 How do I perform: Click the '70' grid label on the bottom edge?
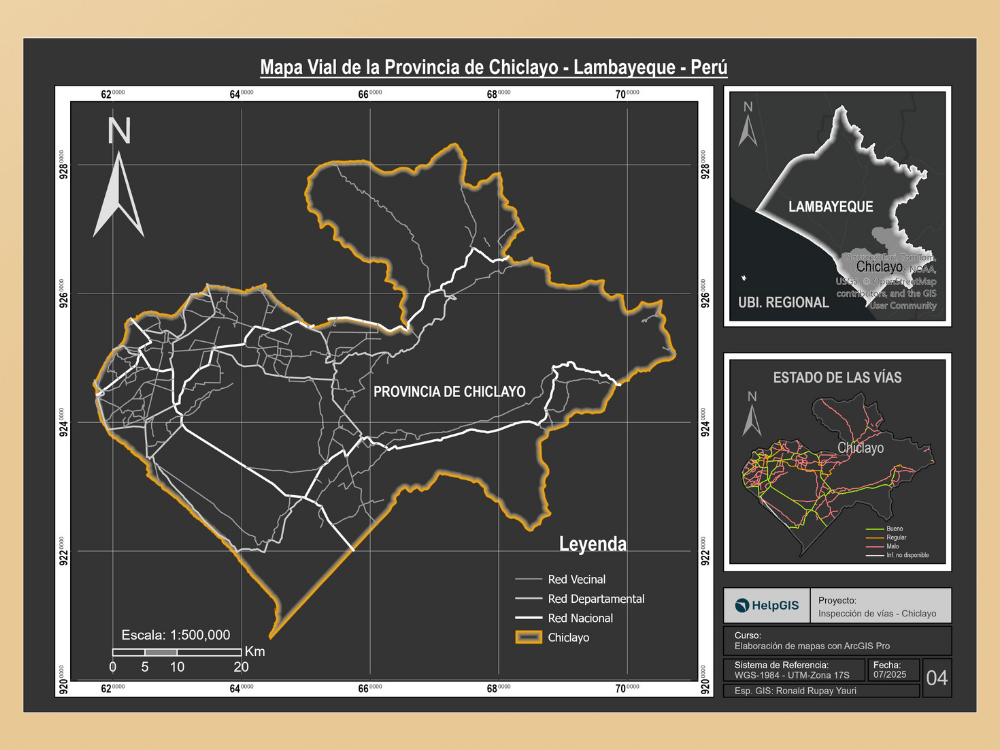[627, 688]
